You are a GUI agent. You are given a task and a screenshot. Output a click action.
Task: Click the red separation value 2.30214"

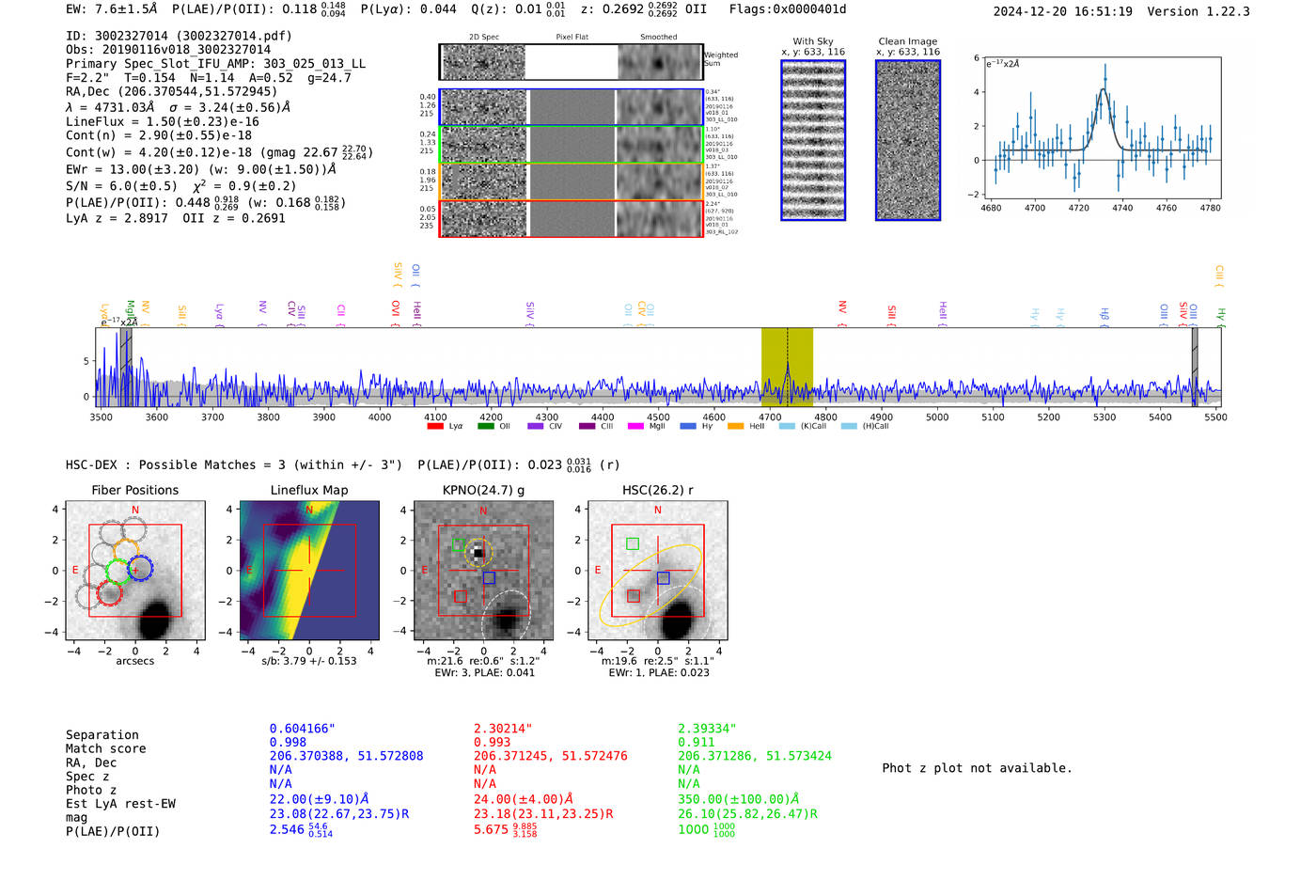(x=503, y=729)
